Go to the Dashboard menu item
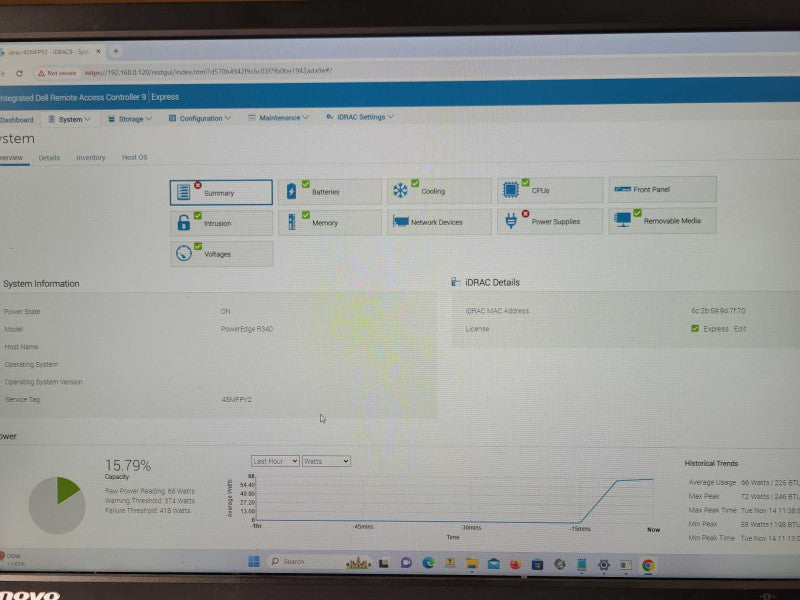 click(x=16, y=120)
